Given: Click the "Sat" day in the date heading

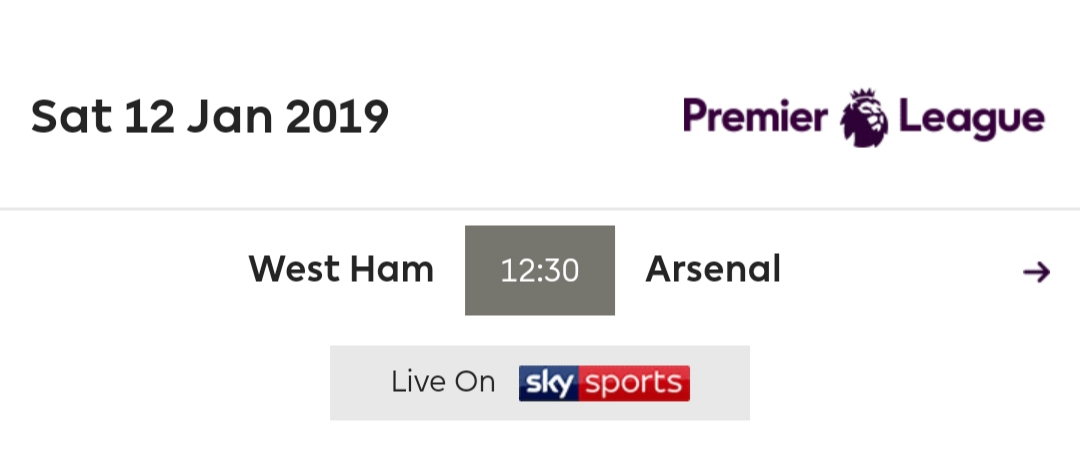Looking at the screenshot, I should point(72,116).
